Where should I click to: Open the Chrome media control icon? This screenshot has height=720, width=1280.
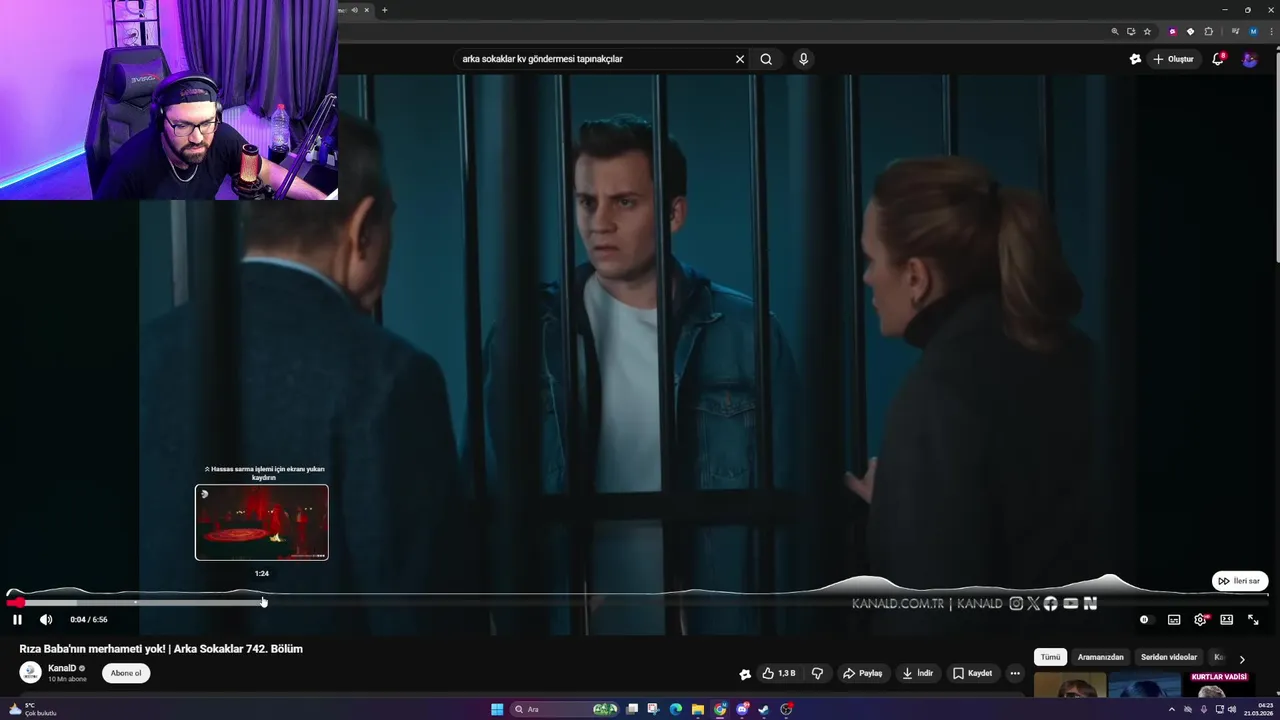[1236, 31]
